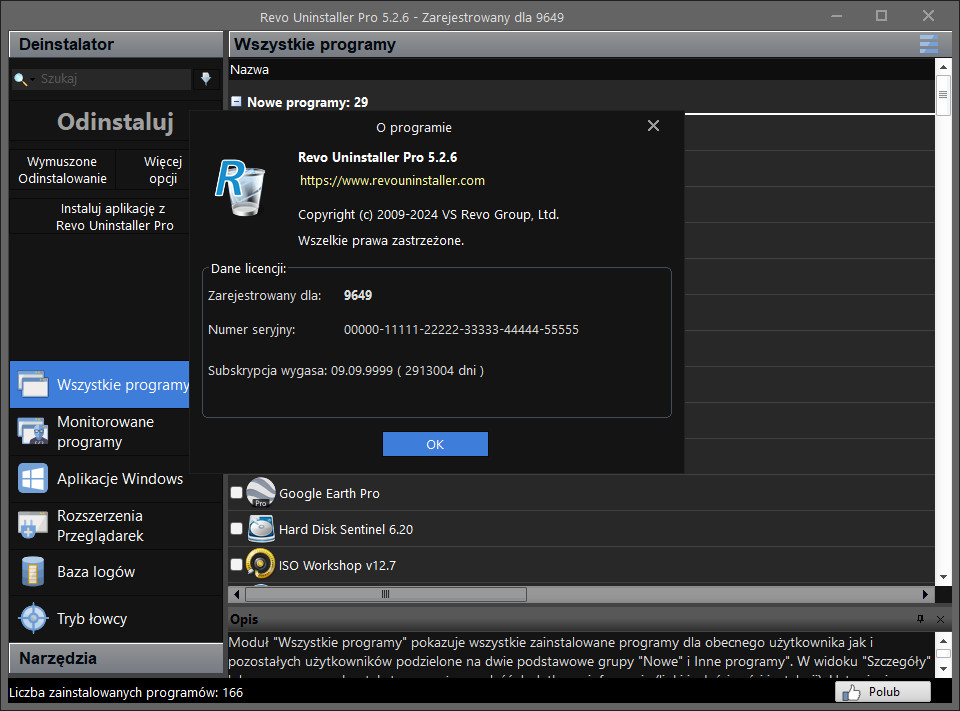Viewport: 960px width, 711px height.
Task: Click the Opis panel scroll up arrow
Action: click(943, 641)
